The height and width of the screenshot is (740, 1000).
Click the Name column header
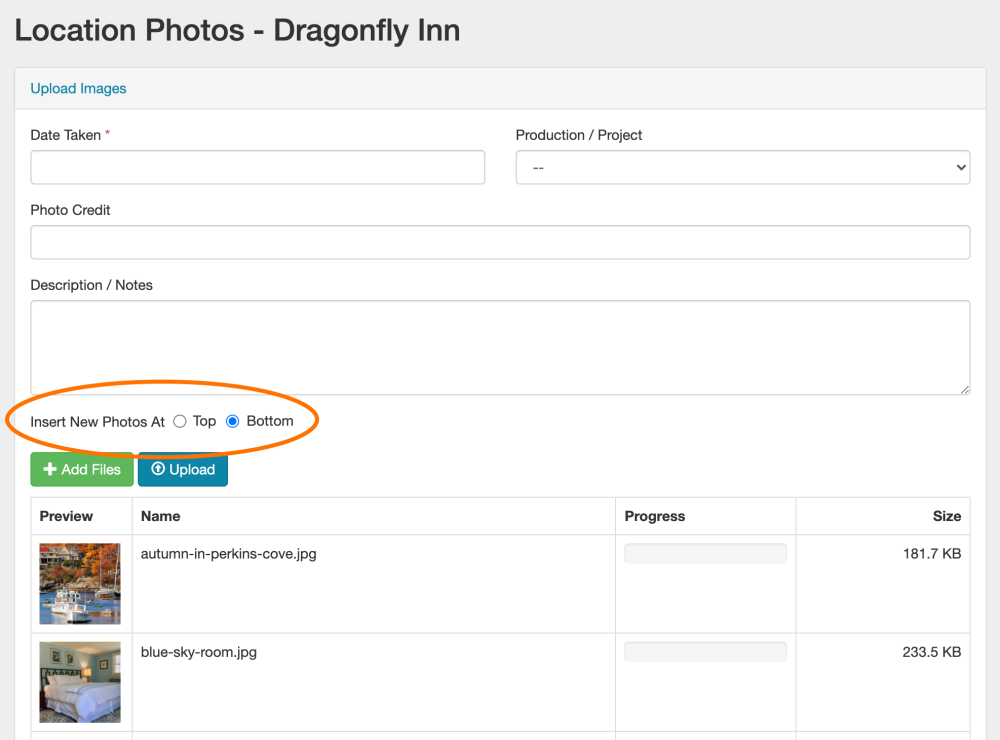coord(160,516)
